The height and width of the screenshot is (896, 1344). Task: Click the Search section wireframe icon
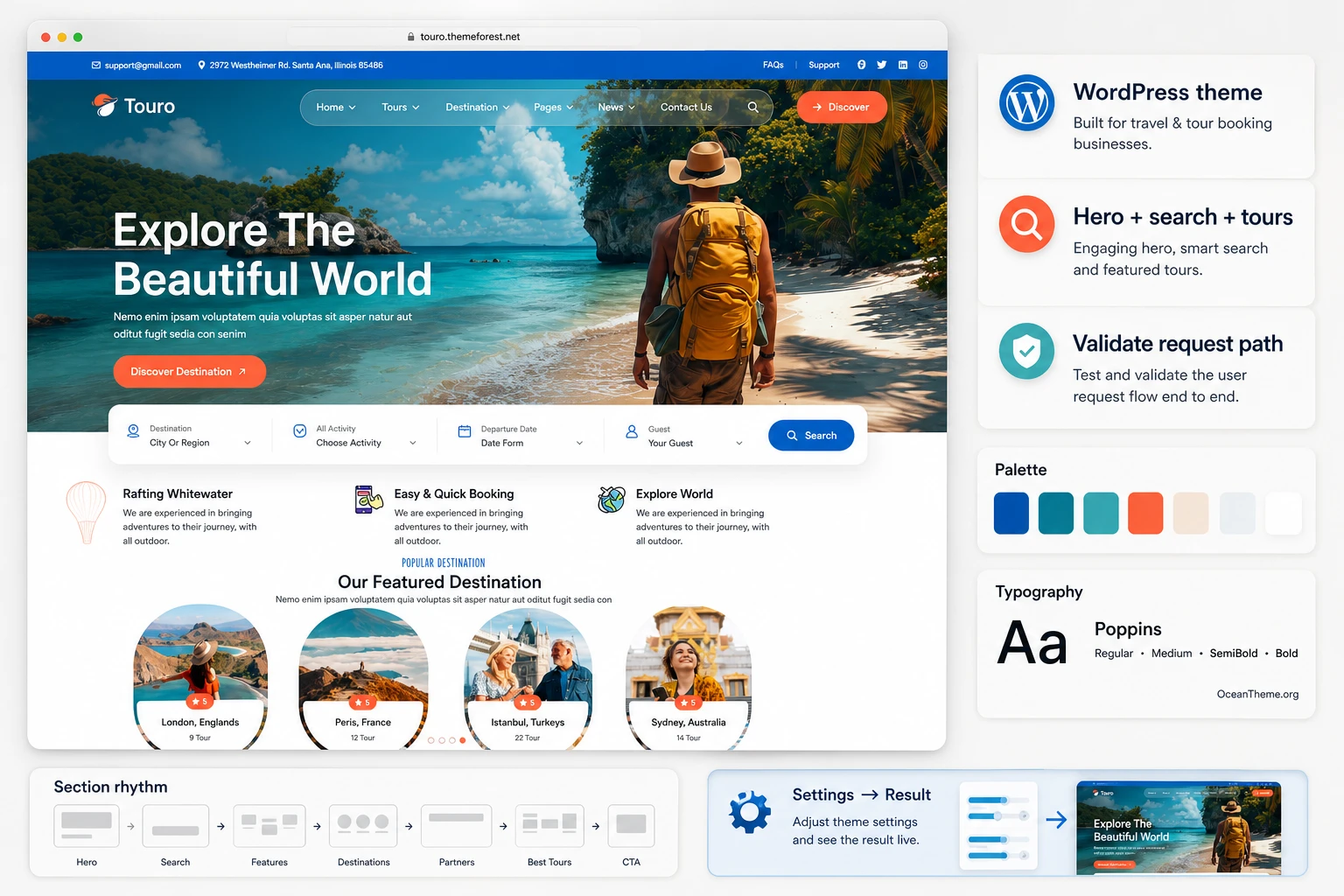click(175, 826)
